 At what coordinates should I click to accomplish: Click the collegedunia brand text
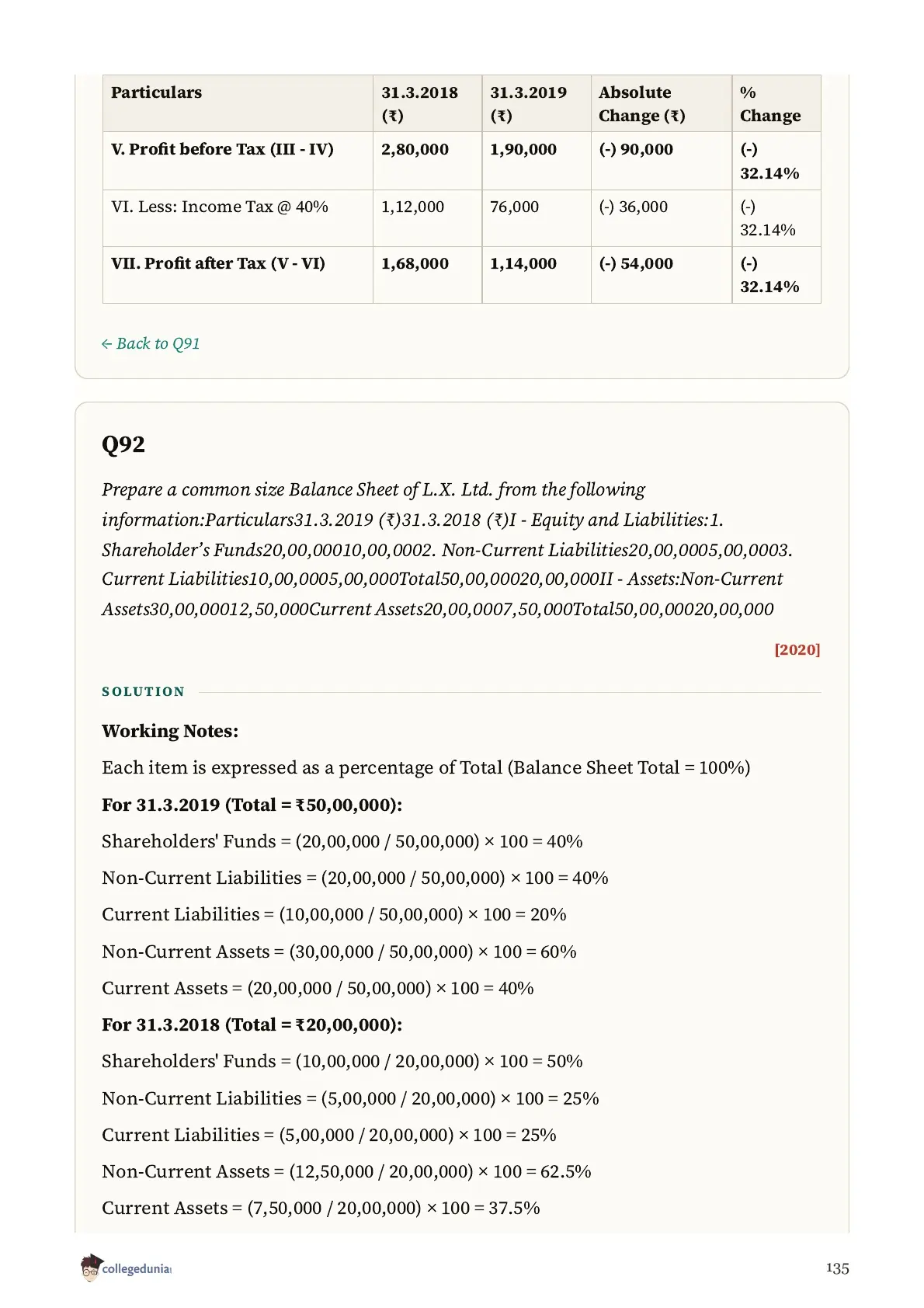[137, 1269]
